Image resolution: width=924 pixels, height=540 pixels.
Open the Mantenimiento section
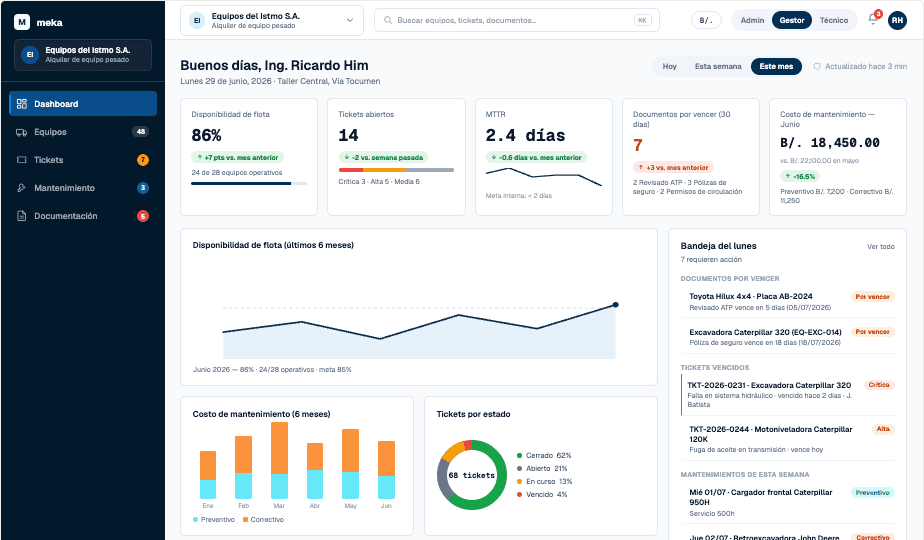[x=83, y=188]
